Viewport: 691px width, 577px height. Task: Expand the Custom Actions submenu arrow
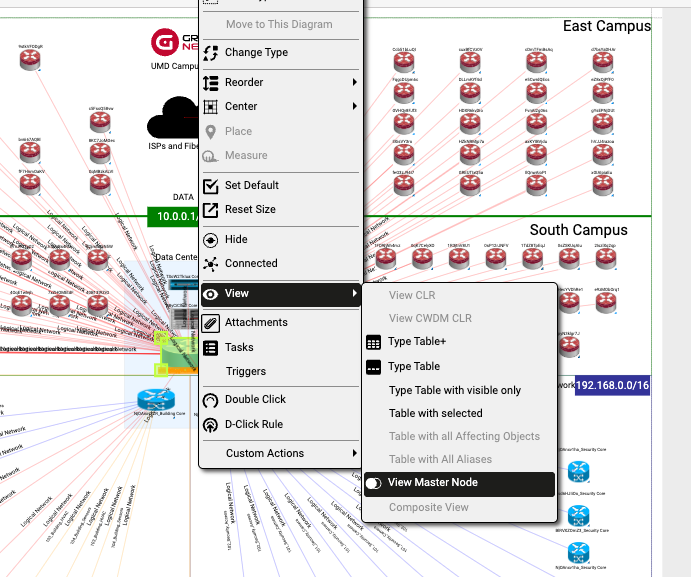click(x=355, y=454)
